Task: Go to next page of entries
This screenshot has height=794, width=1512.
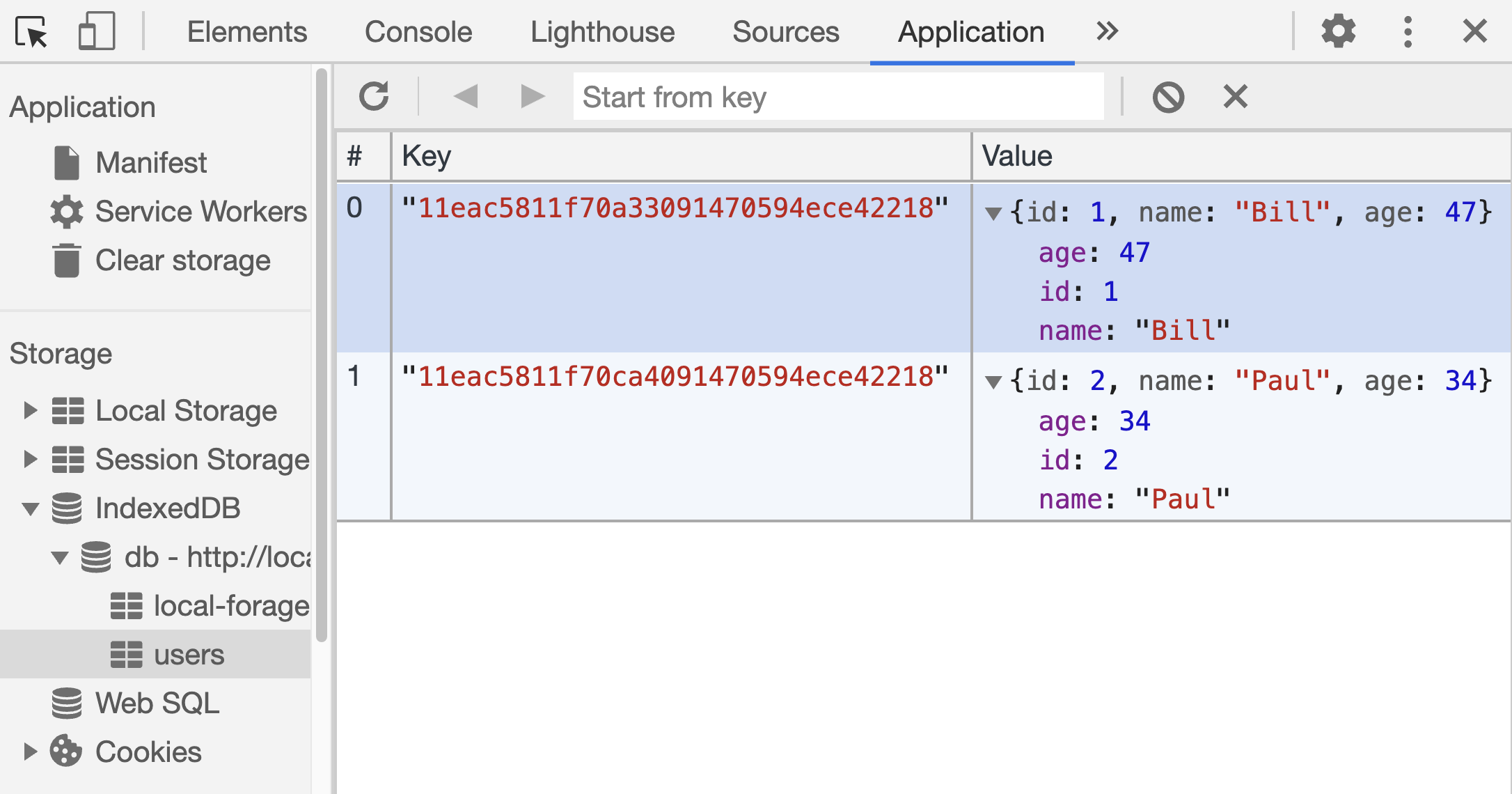Action: point(533,97)
